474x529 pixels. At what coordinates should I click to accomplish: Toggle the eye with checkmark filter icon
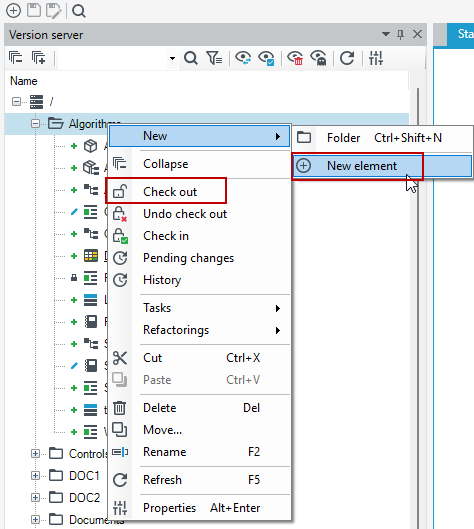pyautogui.click(x=266, y=58)
